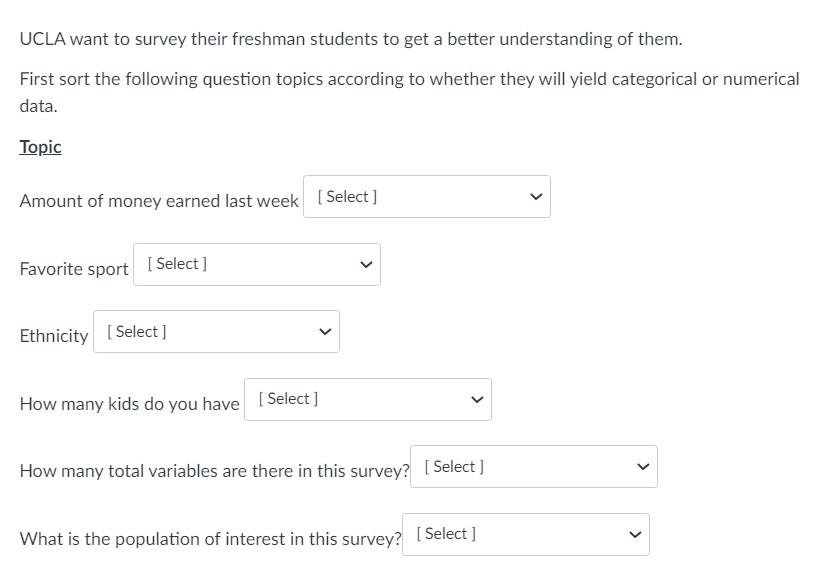Click chevron arrow on total variables dropdown
Viewport: 825px width, 586px height.
pos(643,467)
